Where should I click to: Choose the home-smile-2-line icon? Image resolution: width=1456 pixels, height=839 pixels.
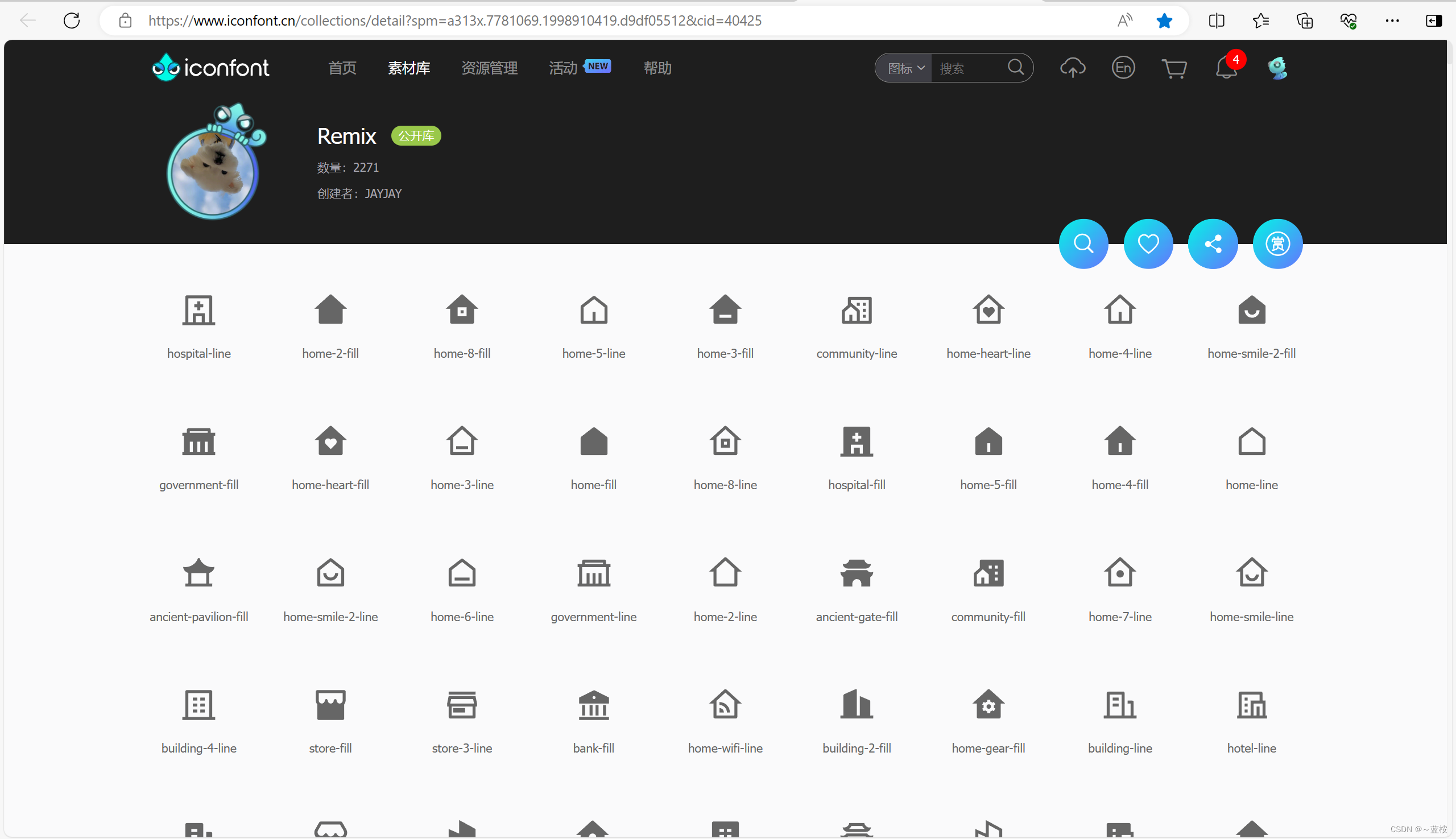330,573
